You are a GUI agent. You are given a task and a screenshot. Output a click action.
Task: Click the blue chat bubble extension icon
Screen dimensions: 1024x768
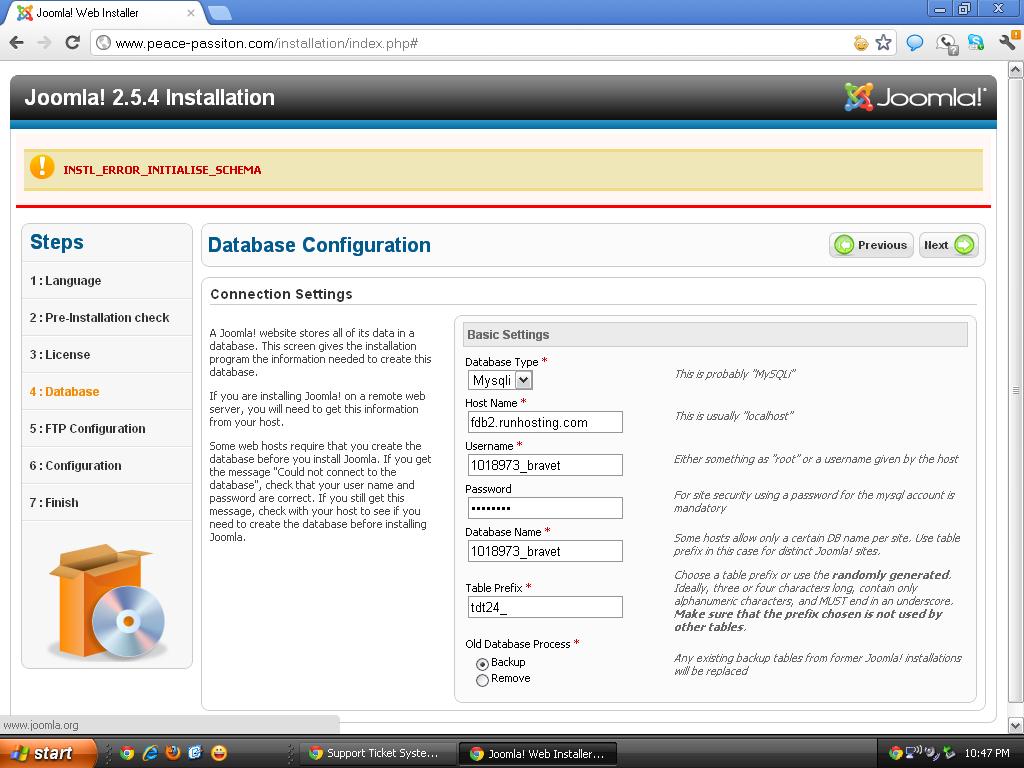914,42
